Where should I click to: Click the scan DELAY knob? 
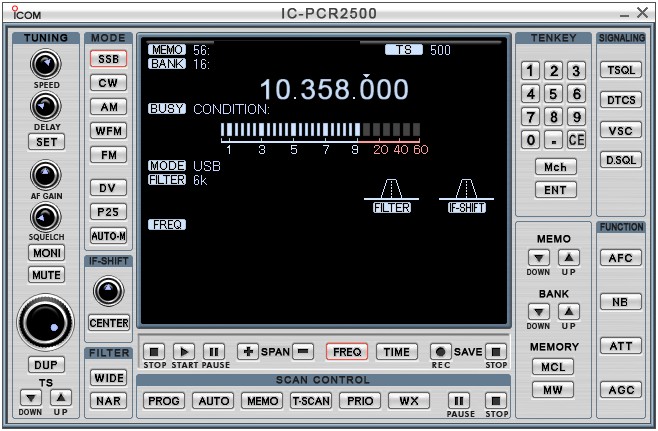coord(46,106)
